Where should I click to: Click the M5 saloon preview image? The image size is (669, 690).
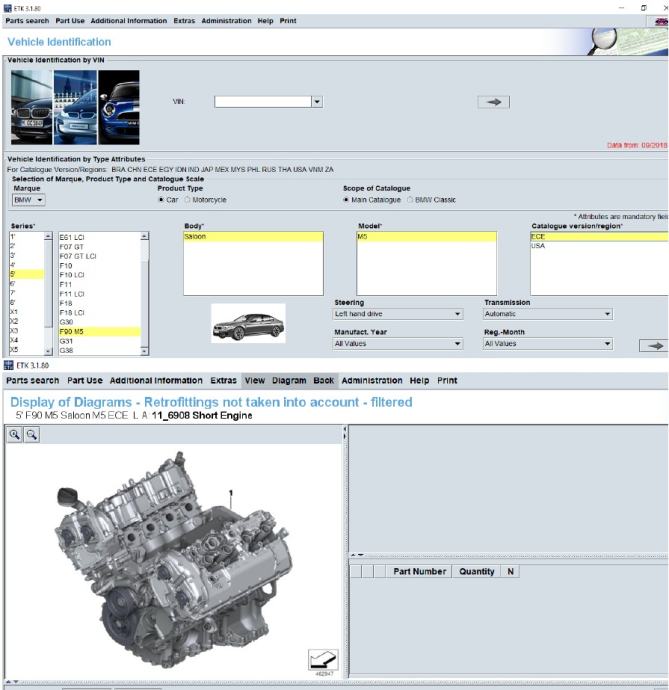[248, 323]
